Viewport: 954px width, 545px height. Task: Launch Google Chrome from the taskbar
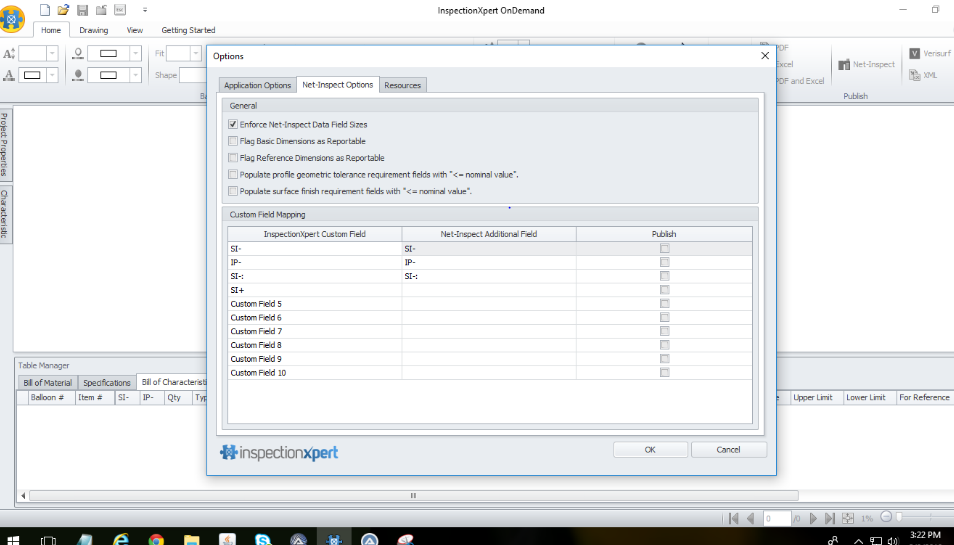click(x=156, y=540)
